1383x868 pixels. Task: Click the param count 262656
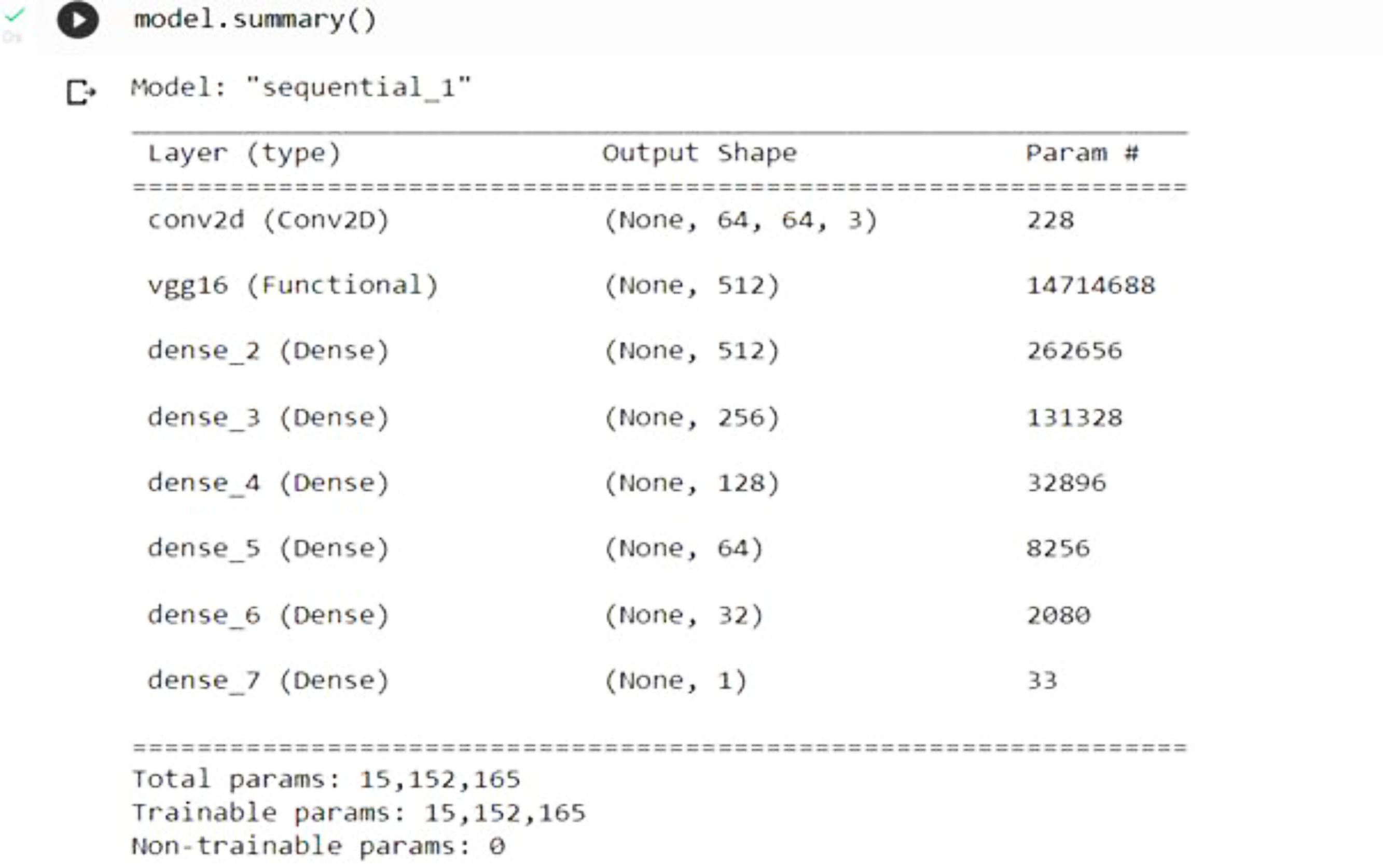pos(1074,351)
